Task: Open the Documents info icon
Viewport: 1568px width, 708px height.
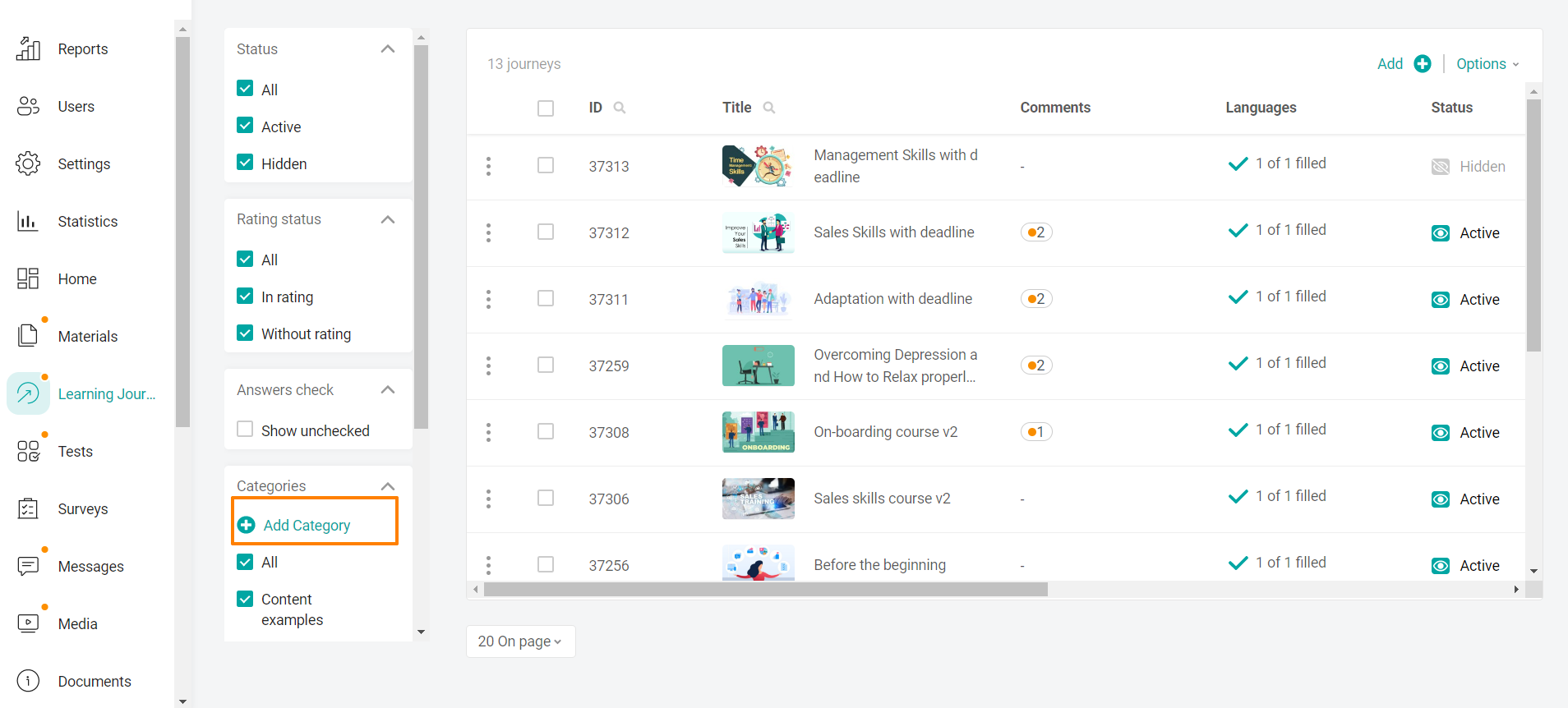Action: click(28, 681)
